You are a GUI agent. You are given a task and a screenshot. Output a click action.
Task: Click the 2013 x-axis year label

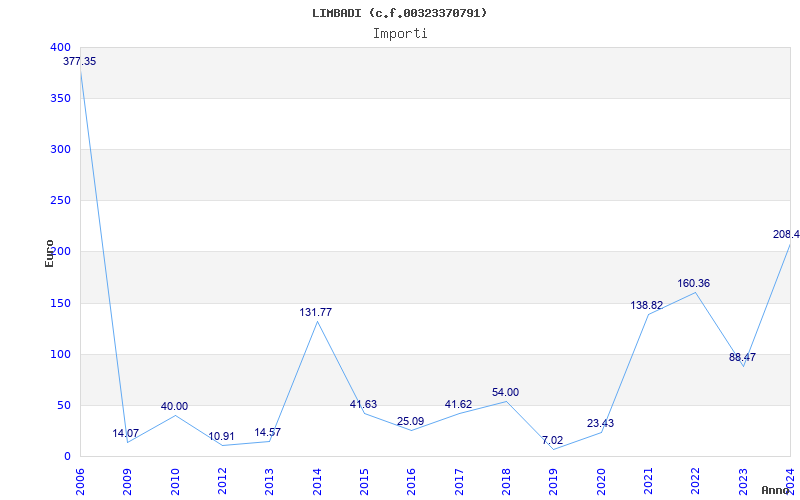(269, 482)
